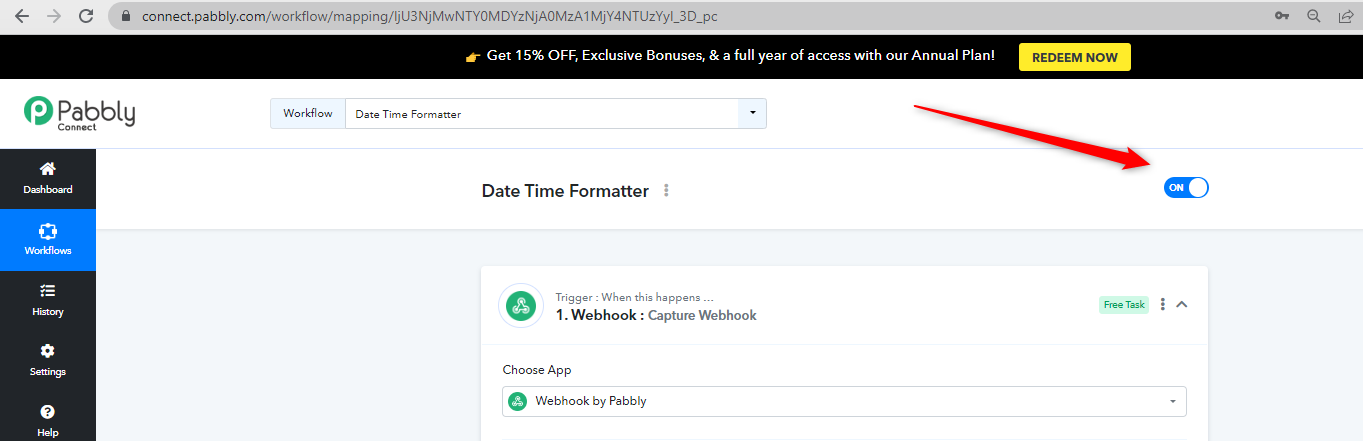Click the Webhook trigger step icon
The width and height of the screenshot is (1363, 441).
pyautogui.click(x=519, y=306)
